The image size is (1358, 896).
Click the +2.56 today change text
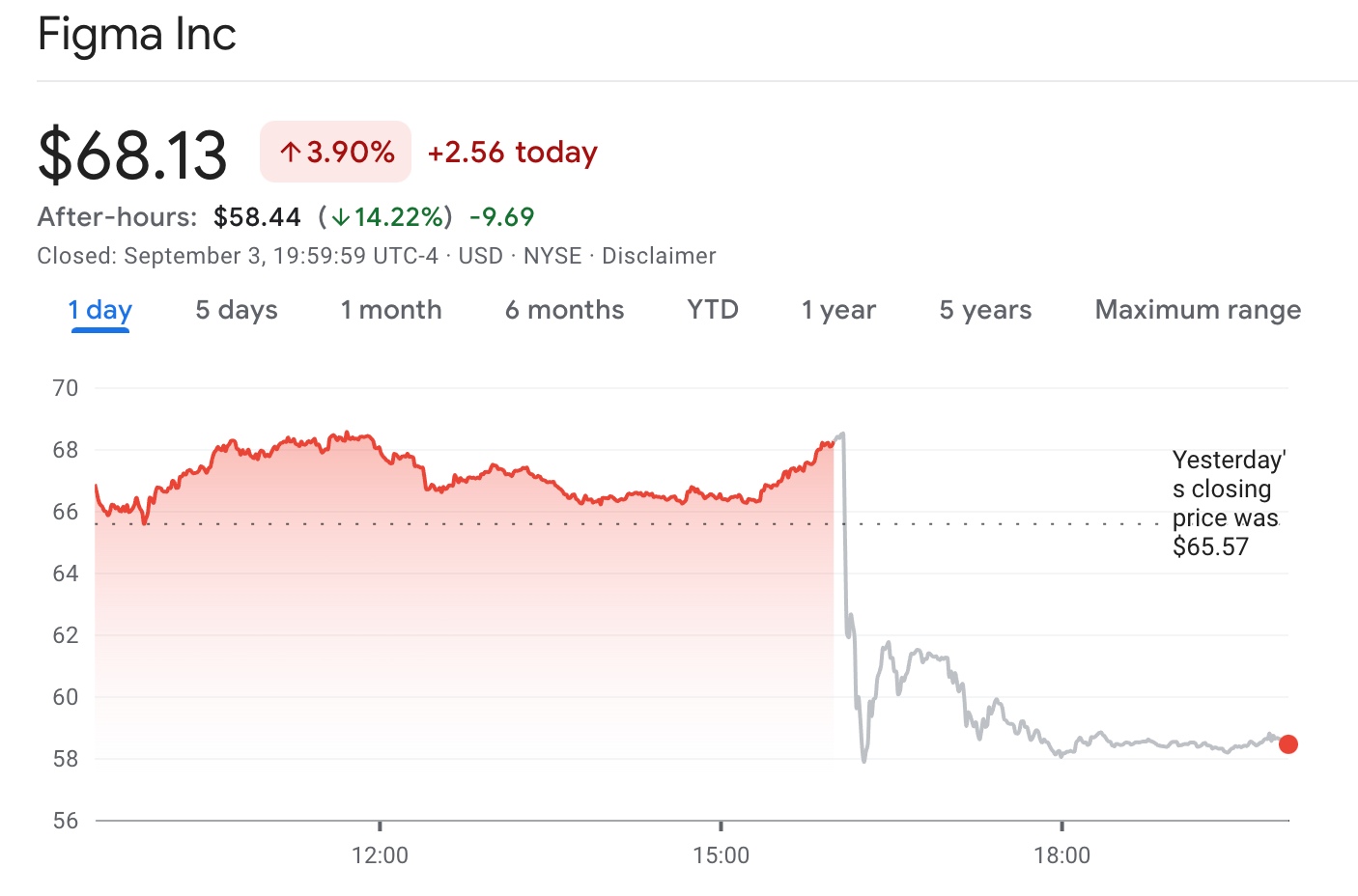pos(512,153)
